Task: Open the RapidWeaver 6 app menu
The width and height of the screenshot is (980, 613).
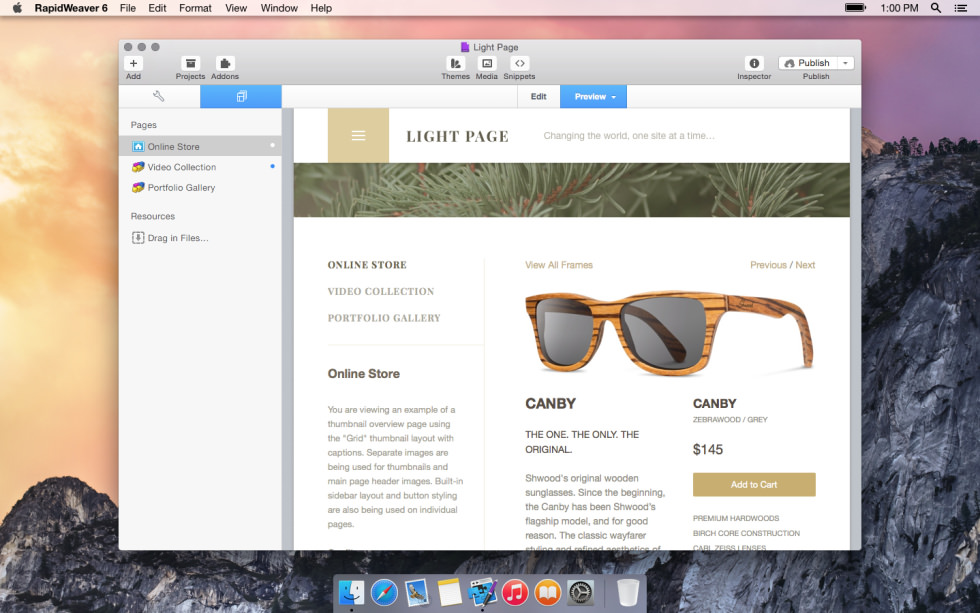Action: (71, 8)
